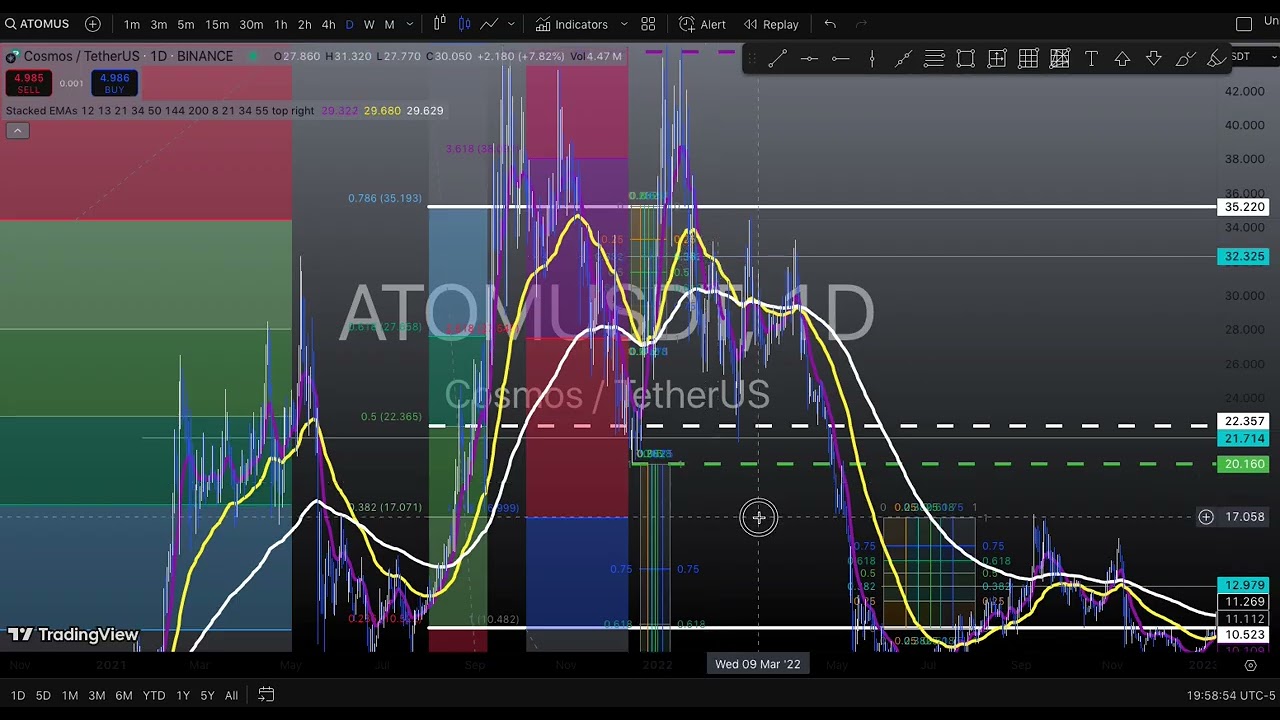Select the candles chart style icon
Image resolution: width=1280 pixels, height=720 pixels.
point(464,24)
